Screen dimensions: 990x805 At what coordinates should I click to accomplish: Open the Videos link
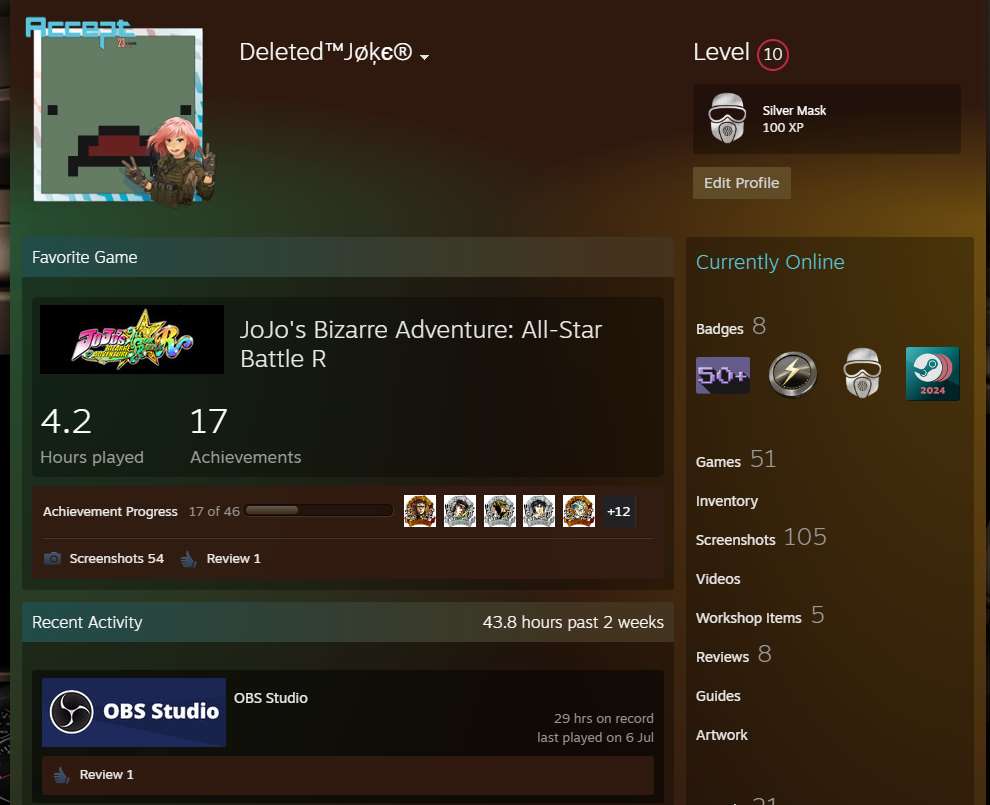pyautogui.click(x=718, y=579)
